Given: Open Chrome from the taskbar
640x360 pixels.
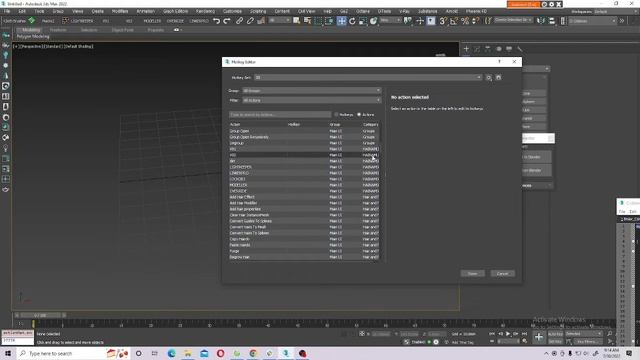Looking at the screenshot, I should (253, 353).
